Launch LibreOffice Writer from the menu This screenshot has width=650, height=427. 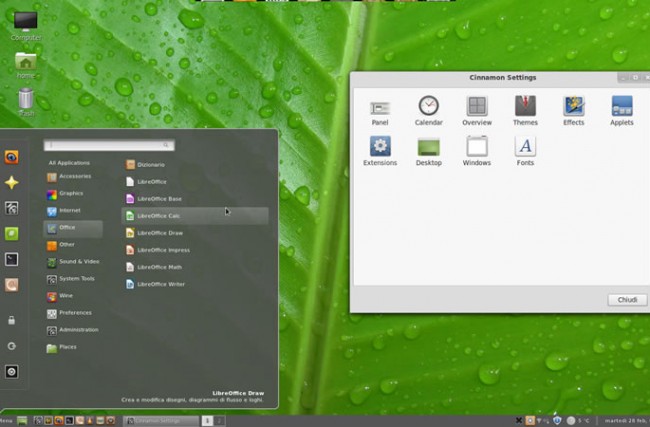pos(160,284)
